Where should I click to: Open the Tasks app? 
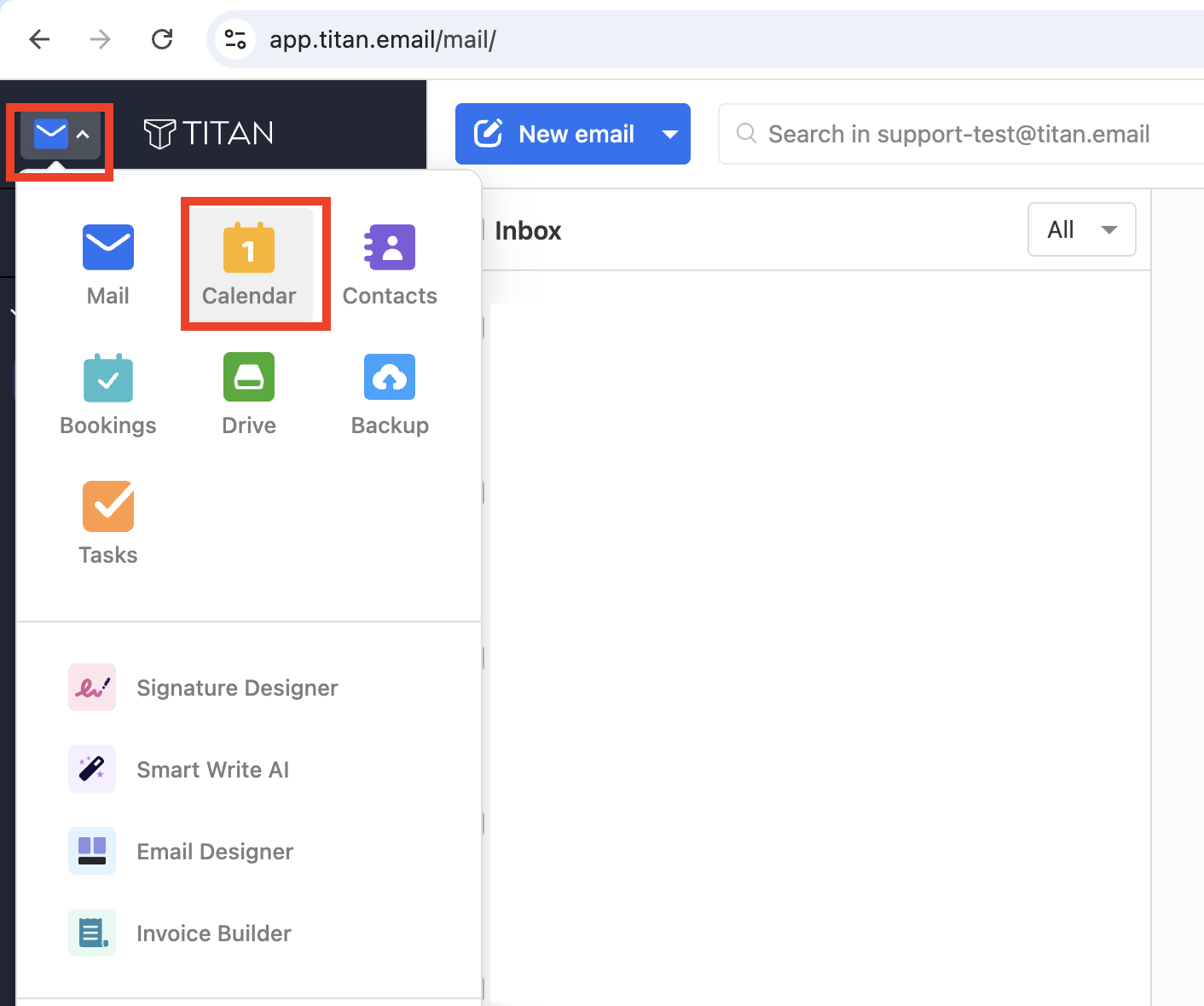coord(108,523)
